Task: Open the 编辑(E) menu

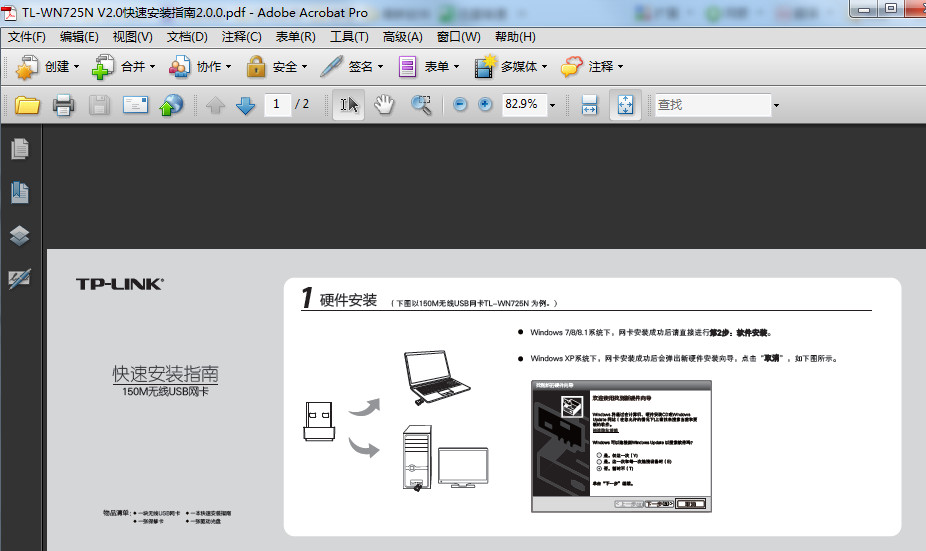Action: click(79, 37)
